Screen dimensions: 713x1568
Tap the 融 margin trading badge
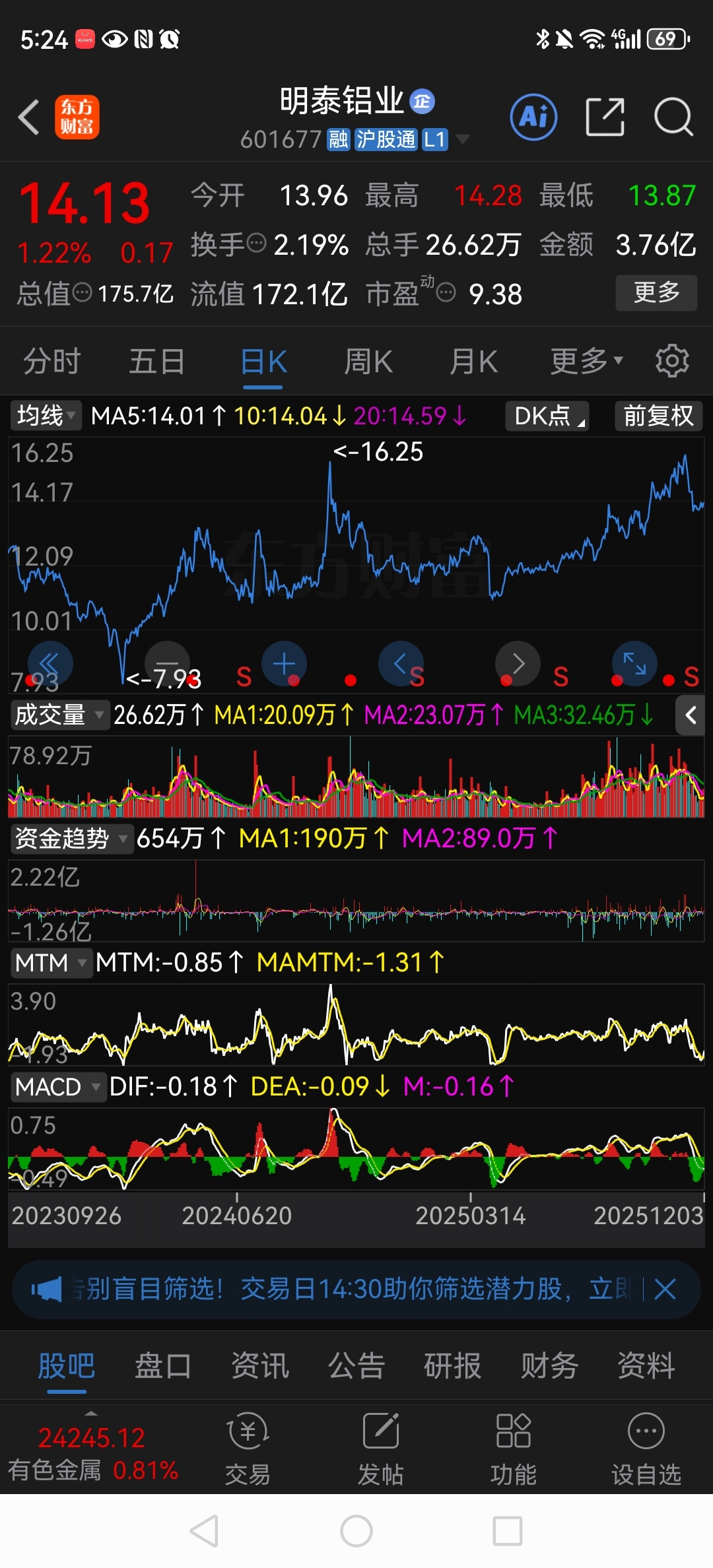(339, 139)
